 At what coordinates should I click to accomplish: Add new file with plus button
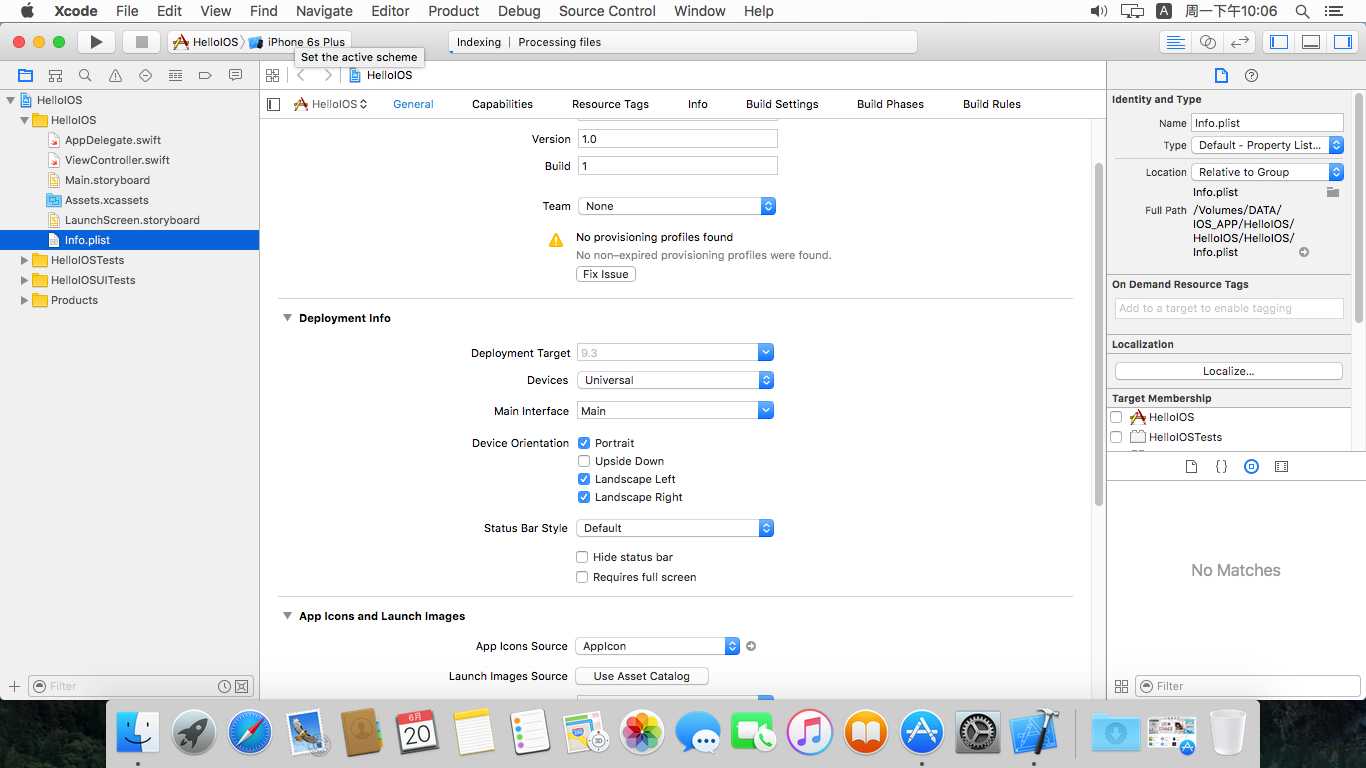click(x=14, y=686)
